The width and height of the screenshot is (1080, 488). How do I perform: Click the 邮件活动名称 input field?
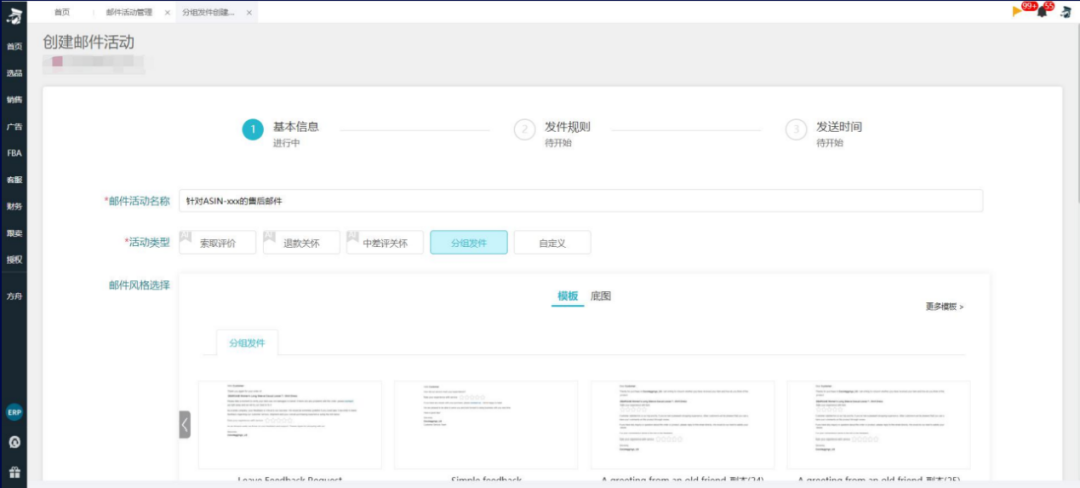(x=580, y=201)
